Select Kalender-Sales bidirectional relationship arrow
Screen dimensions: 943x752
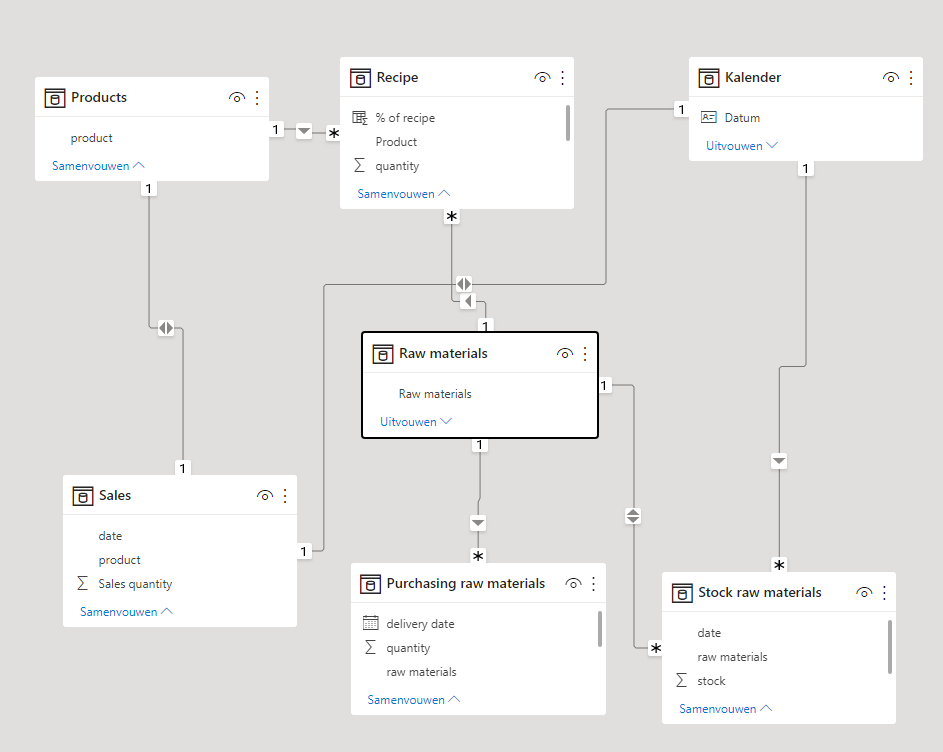click(464, 283)
